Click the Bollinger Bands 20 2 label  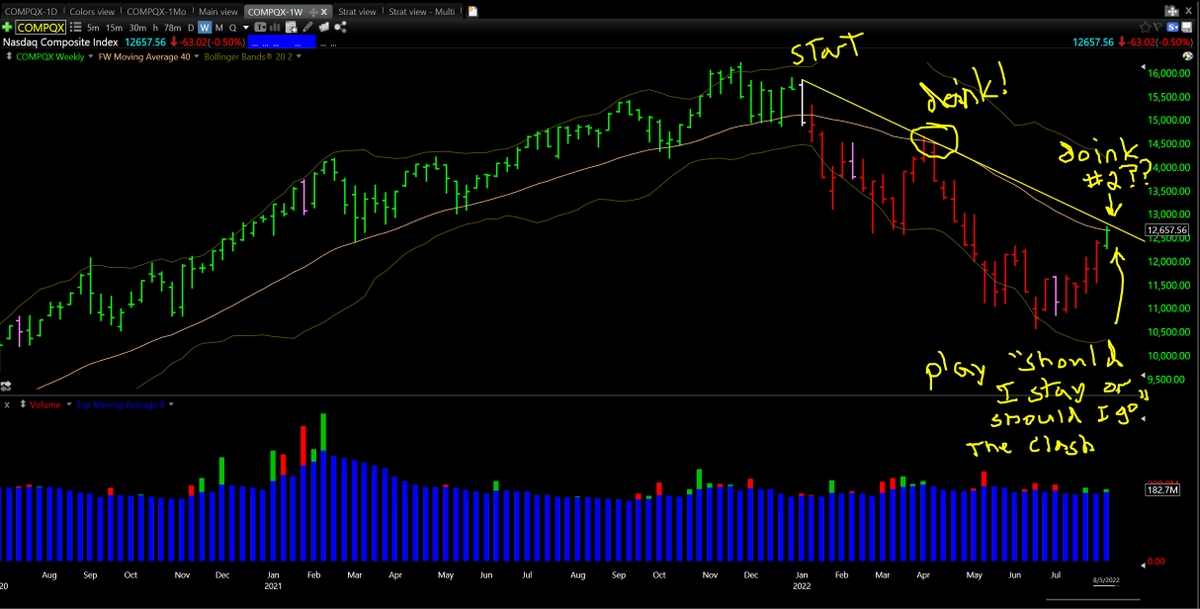coord(248,57)
